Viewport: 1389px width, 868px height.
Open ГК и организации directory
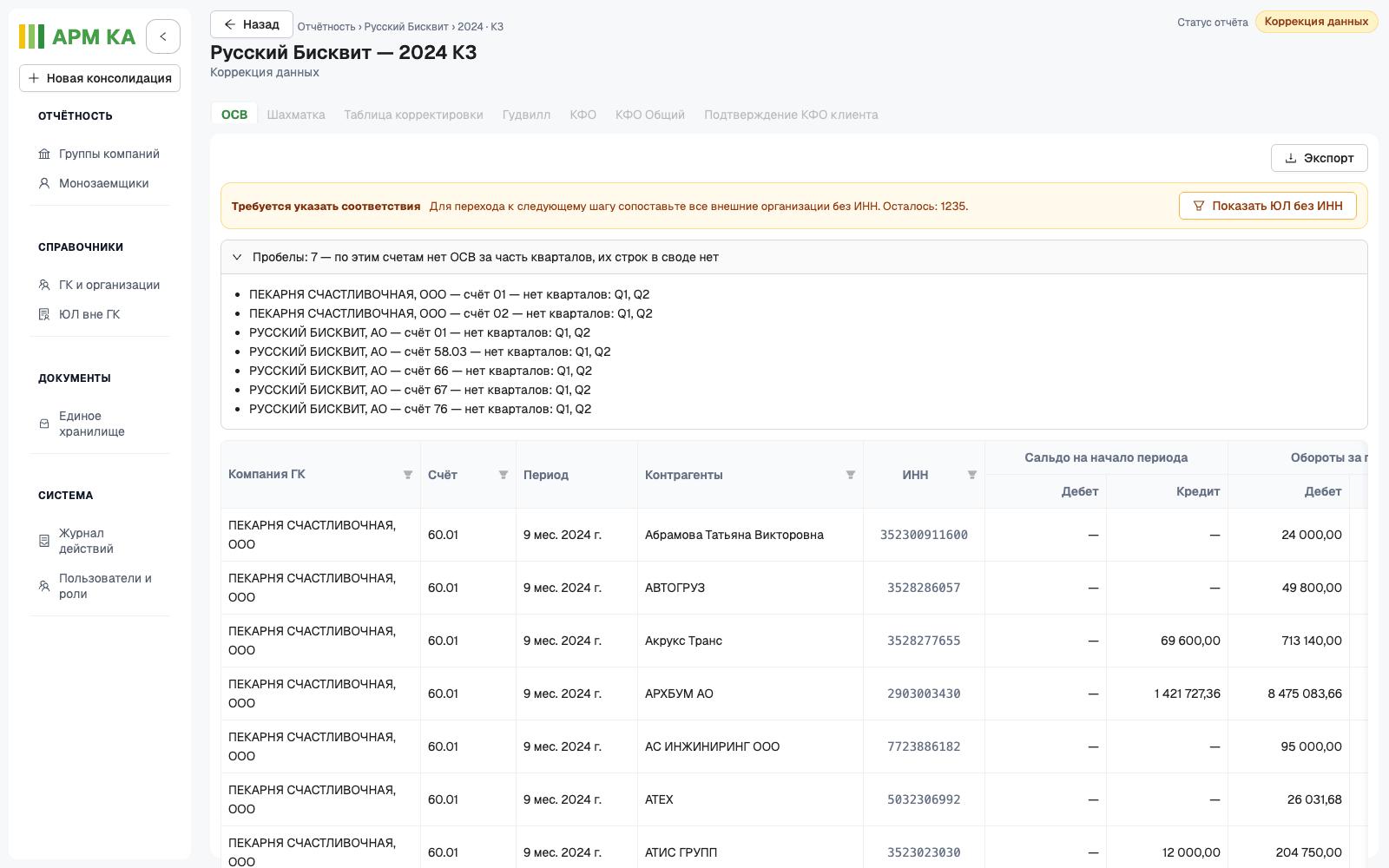(99, 285)
